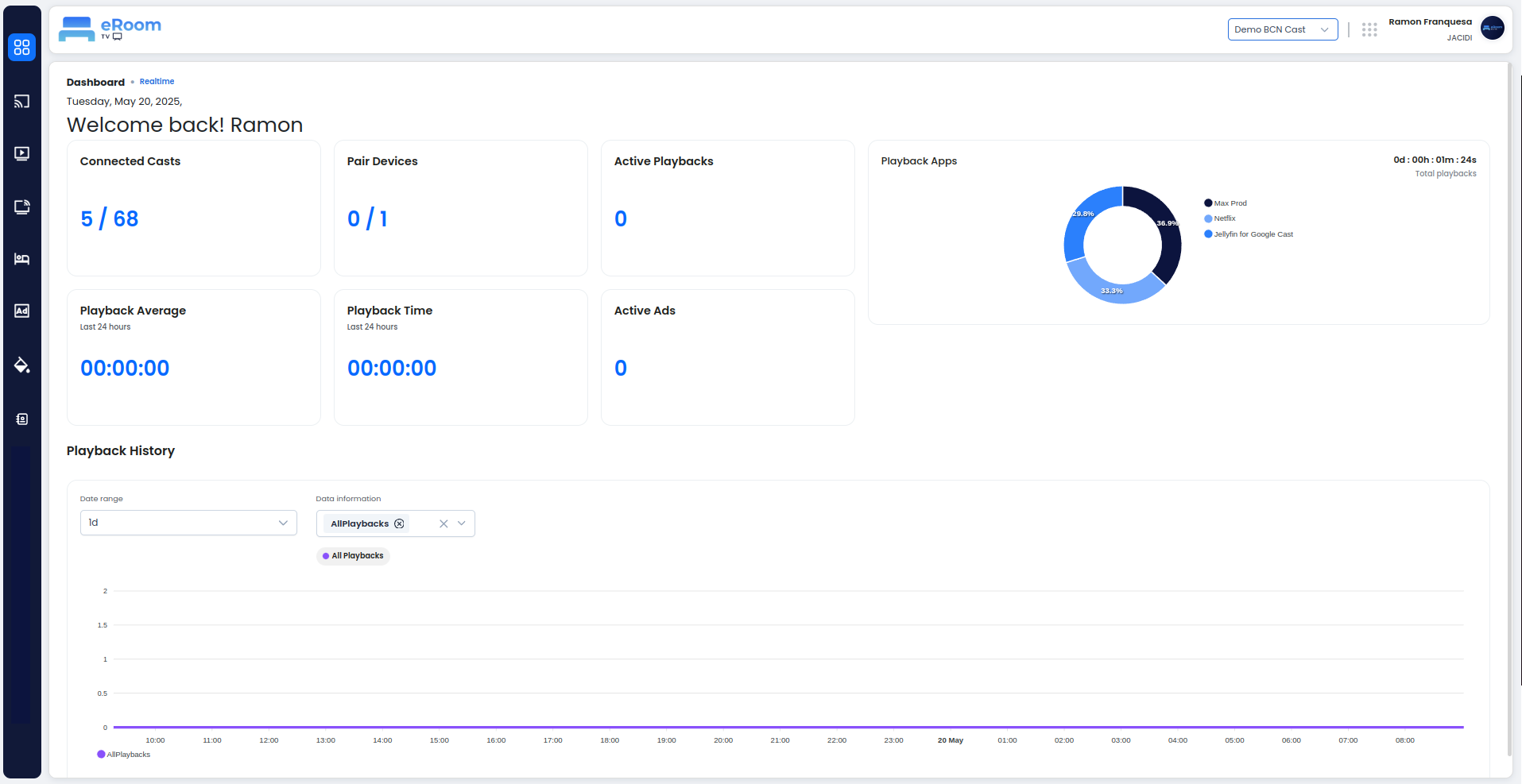Open the dashboard grid icon in sidebar

click(x=22, y=48)
